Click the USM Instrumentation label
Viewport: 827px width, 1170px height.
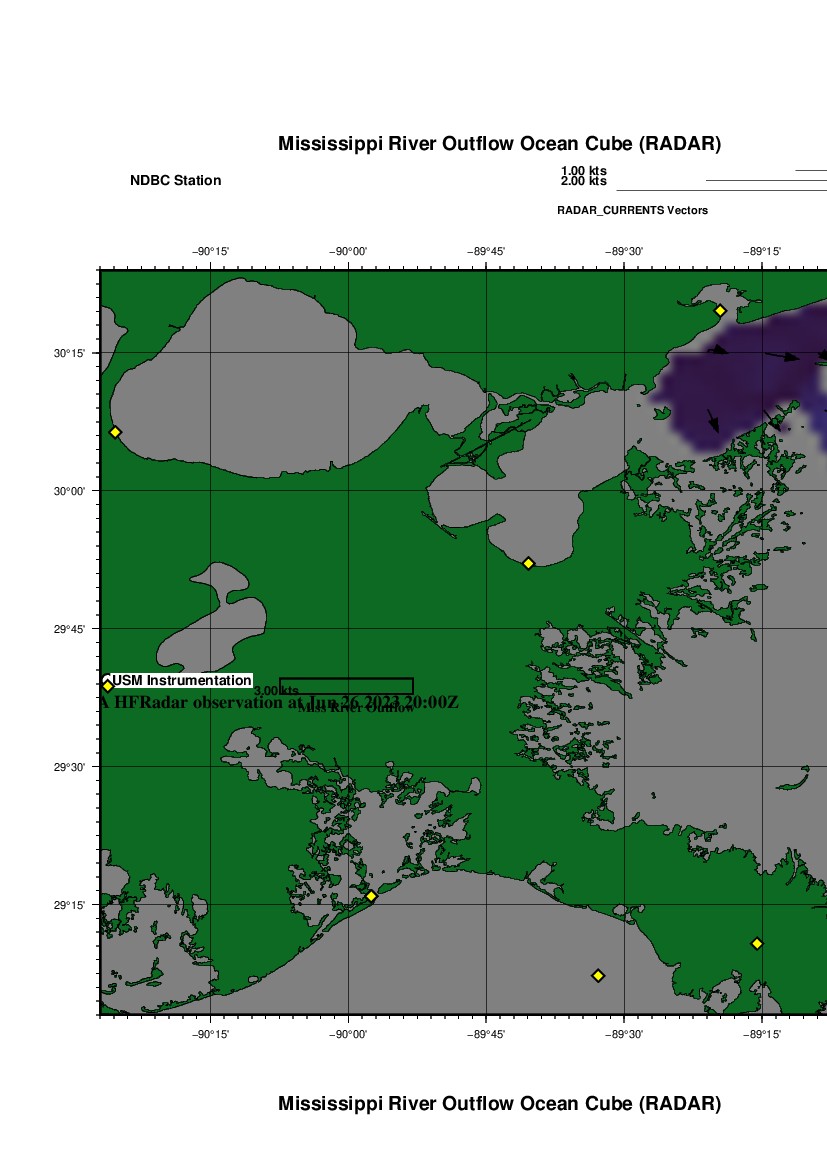point(181,680)
